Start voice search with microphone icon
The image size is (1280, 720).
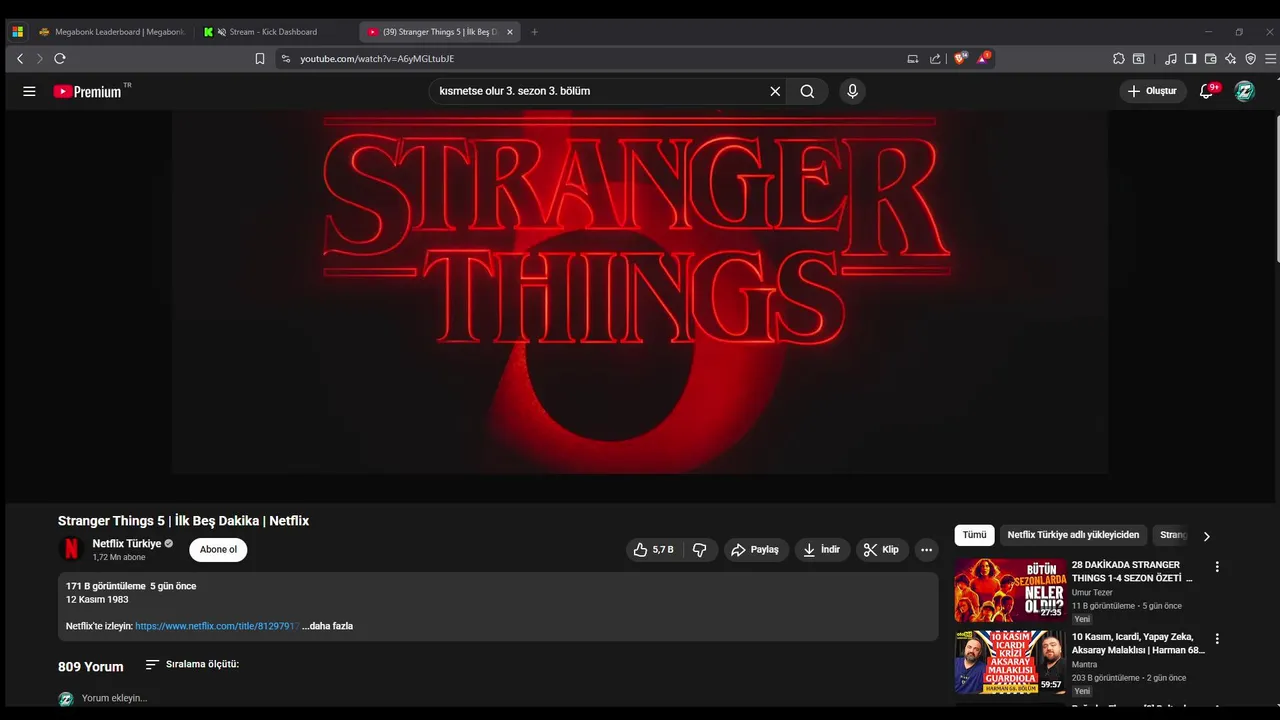pyautogui.click(x=852, y=91)
